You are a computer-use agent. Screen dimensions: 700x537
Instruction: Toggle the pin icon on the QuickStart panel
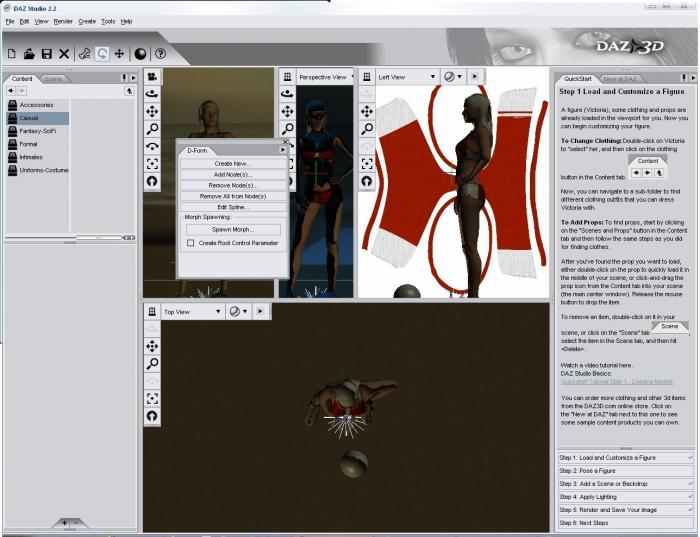point(684,78)
